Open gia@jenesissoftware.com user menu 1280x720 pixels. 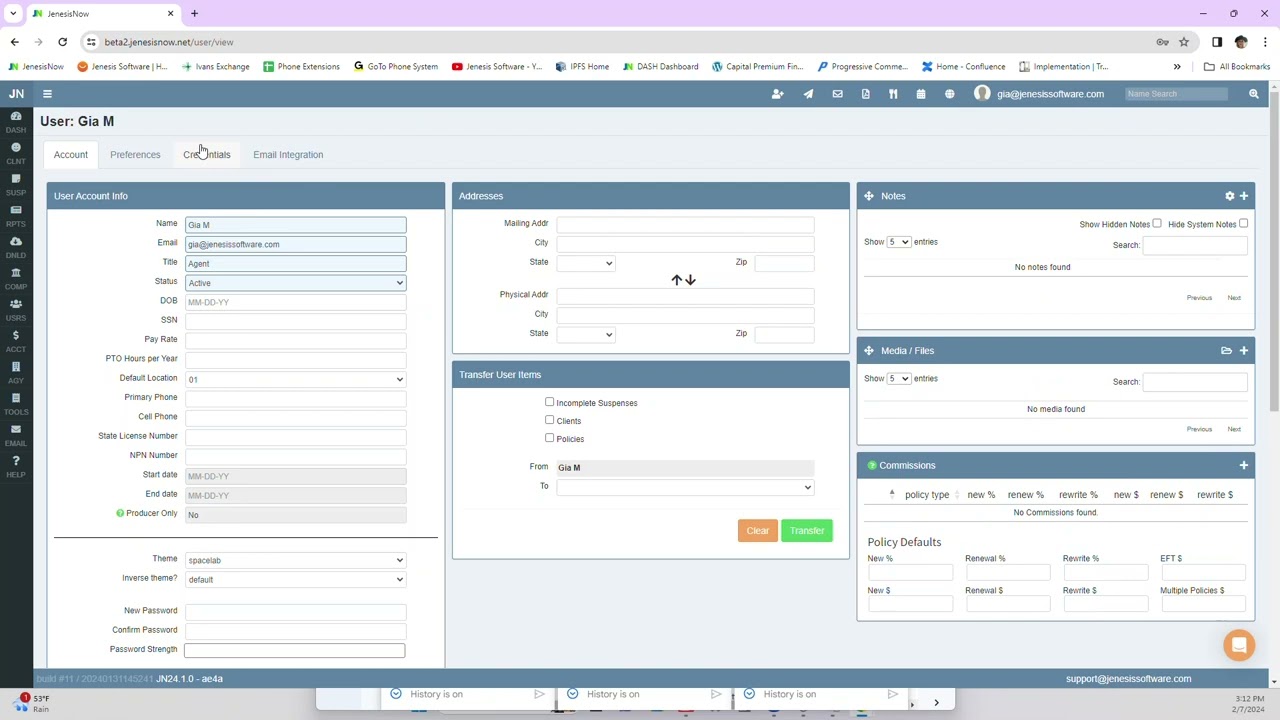(1039, 94)
